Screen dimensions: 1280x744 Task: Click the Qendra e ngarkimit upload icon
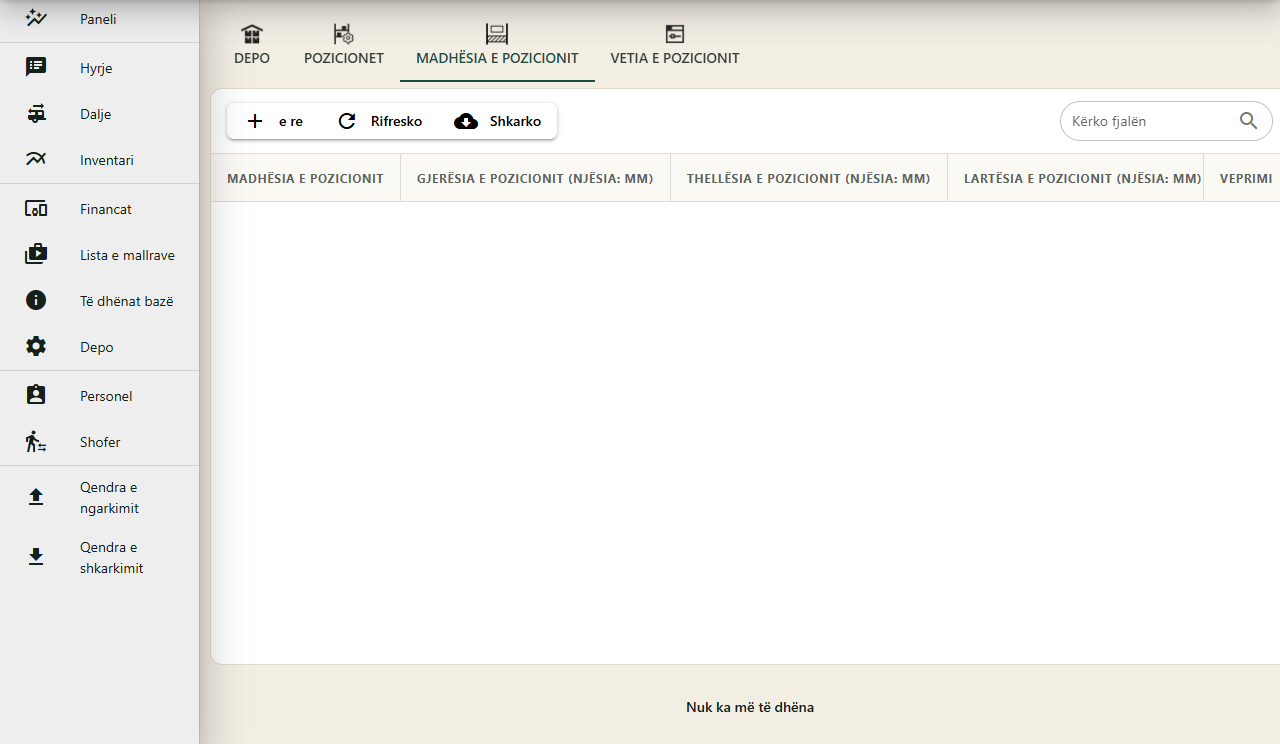pyautogui.click(x=36, y=497)
